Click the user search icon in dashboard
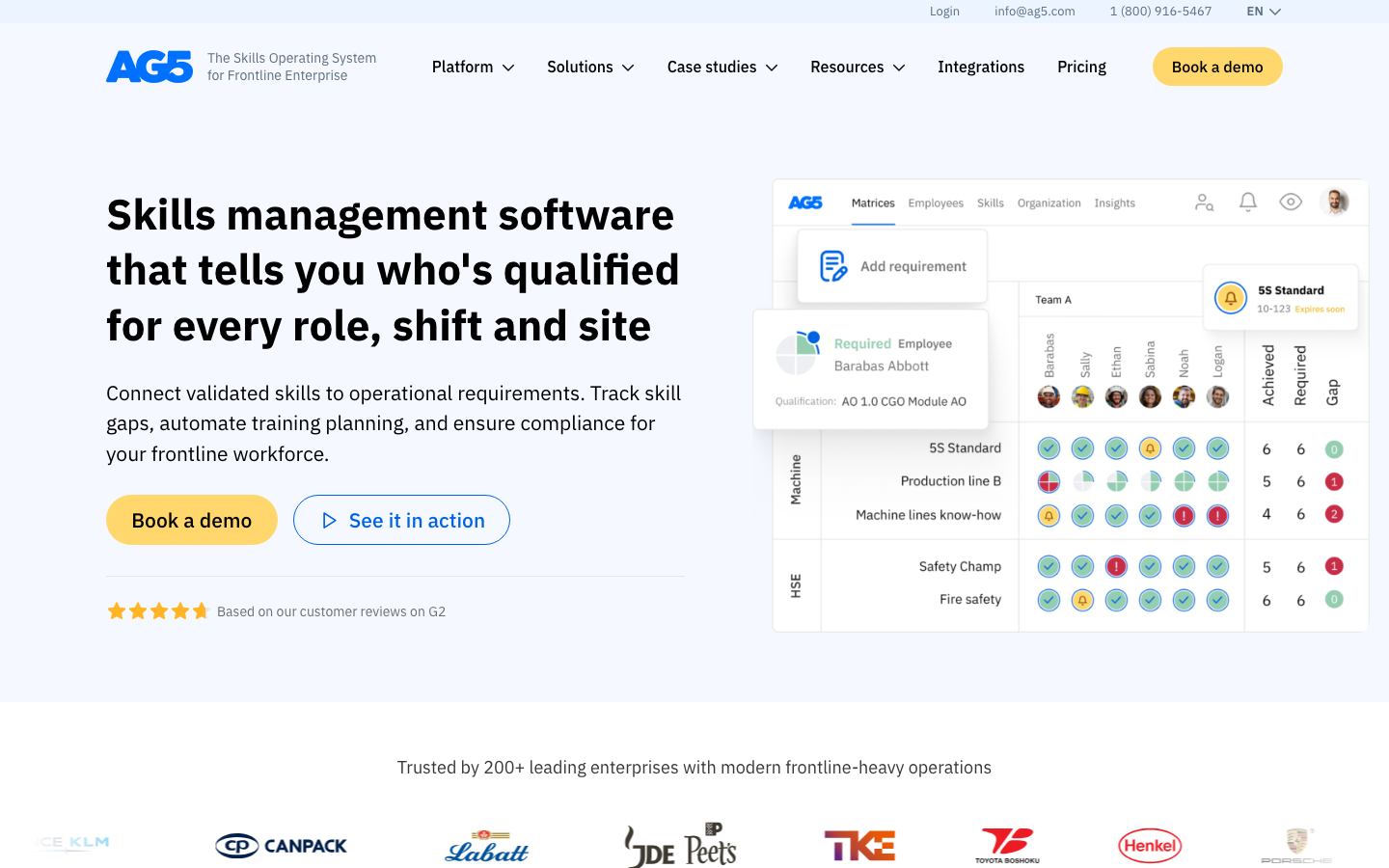This screenshot has height=868, width=1389. [x=1204, y=203]
